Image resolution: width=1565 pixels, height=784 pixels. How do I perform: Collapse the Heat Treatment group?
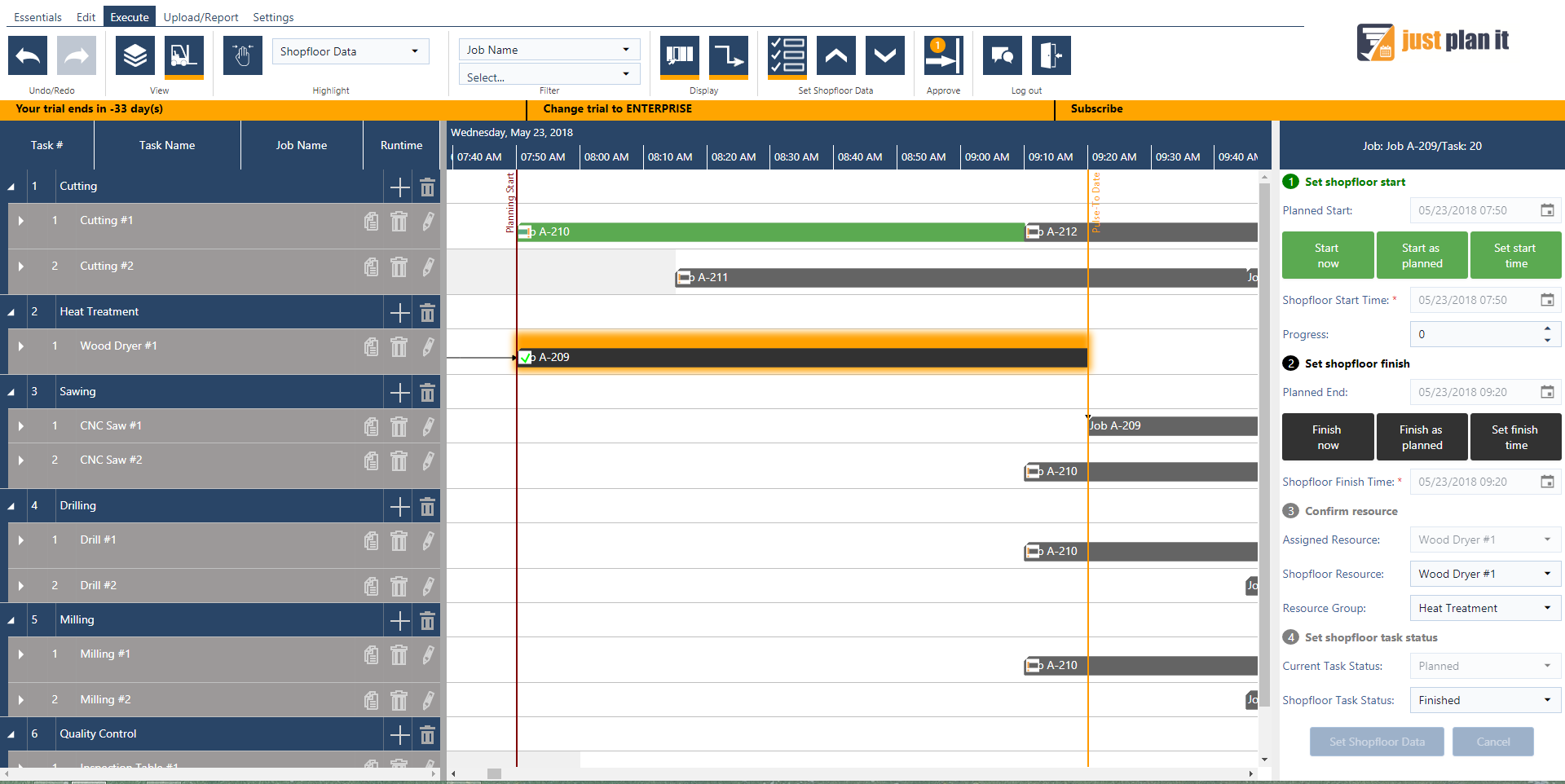11,311
